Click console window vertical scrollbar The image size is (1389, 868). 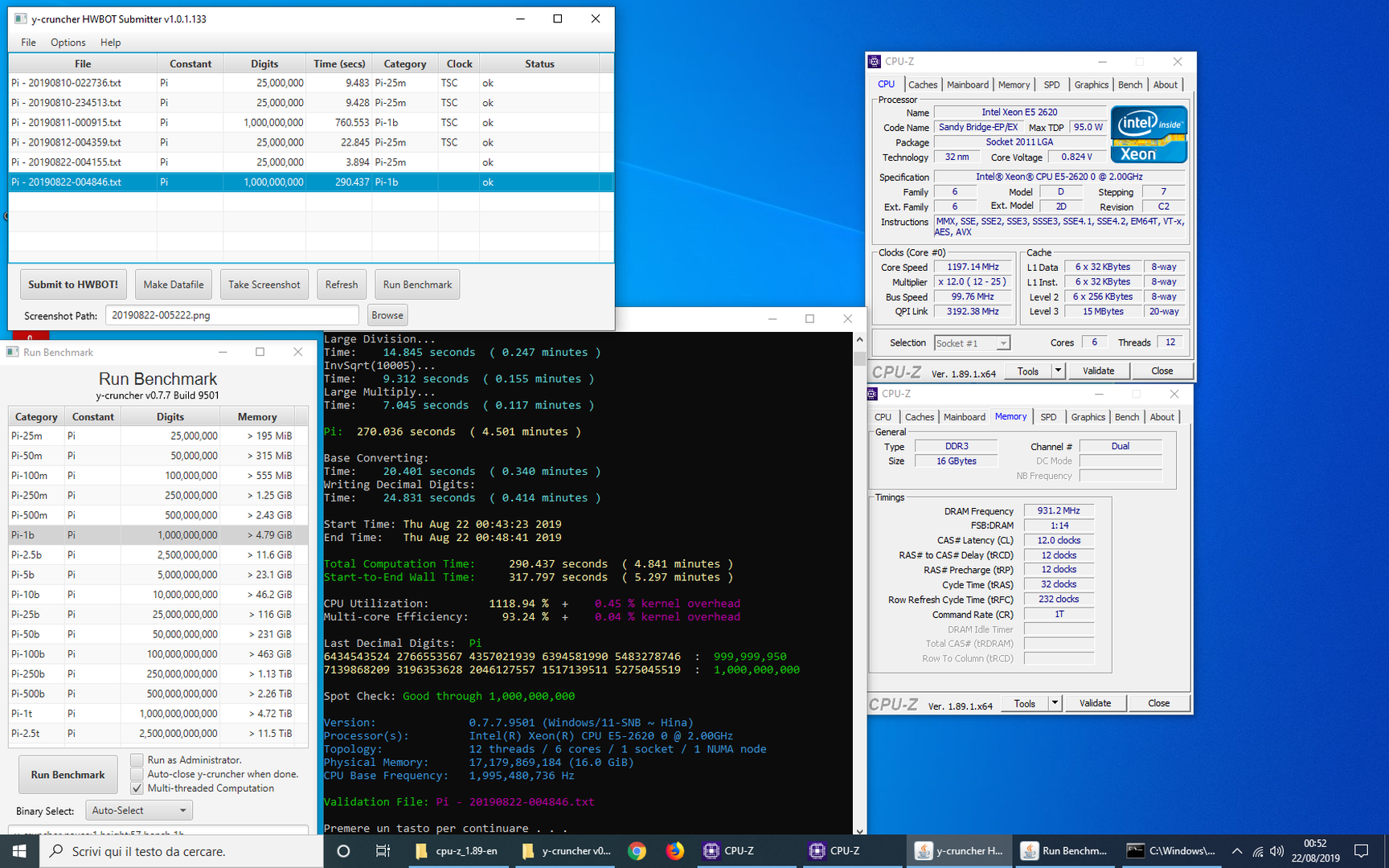[859, 584]
